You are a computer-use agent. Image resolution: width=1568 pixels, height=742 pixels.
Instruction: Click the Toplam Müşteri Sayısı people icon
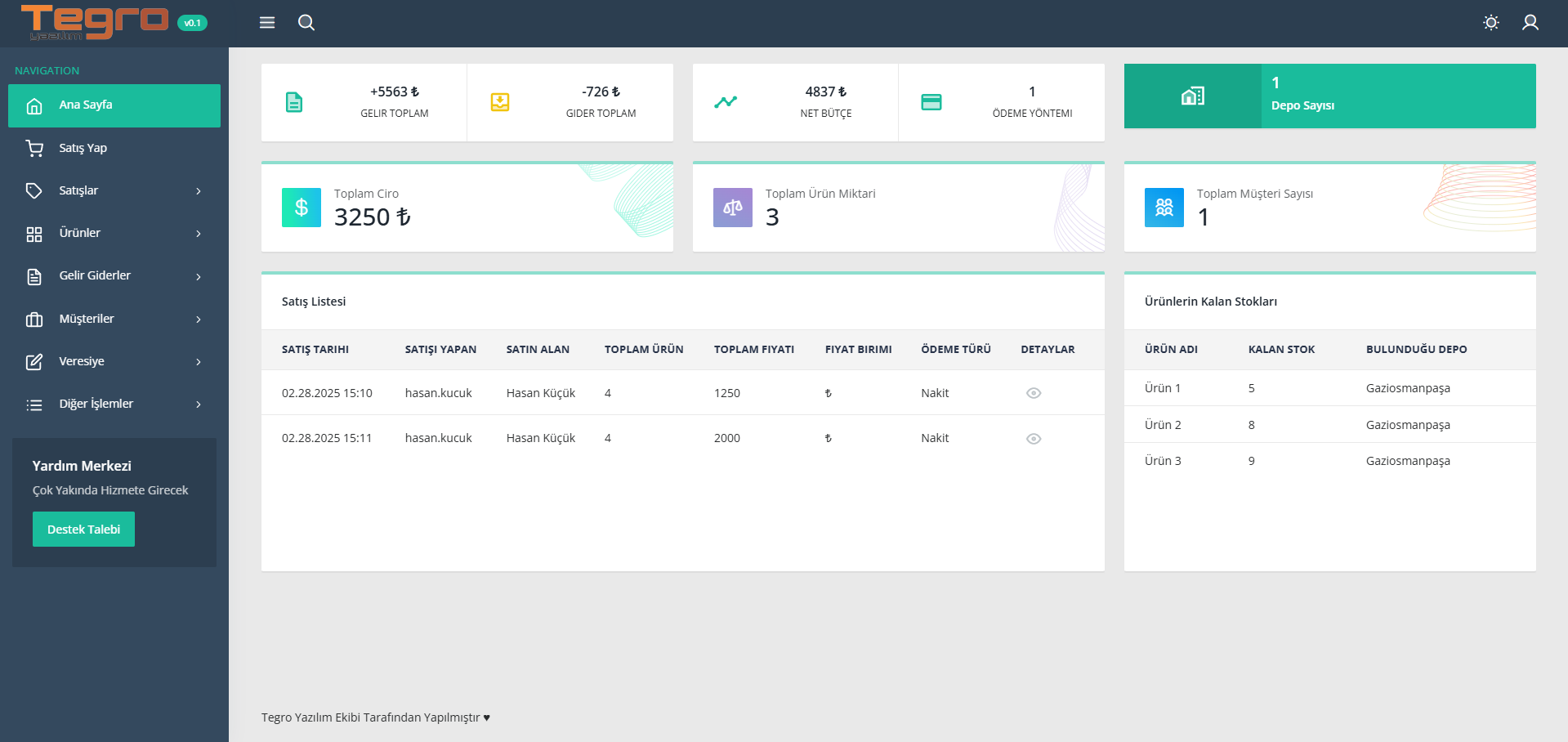(x=1164, y=208)
